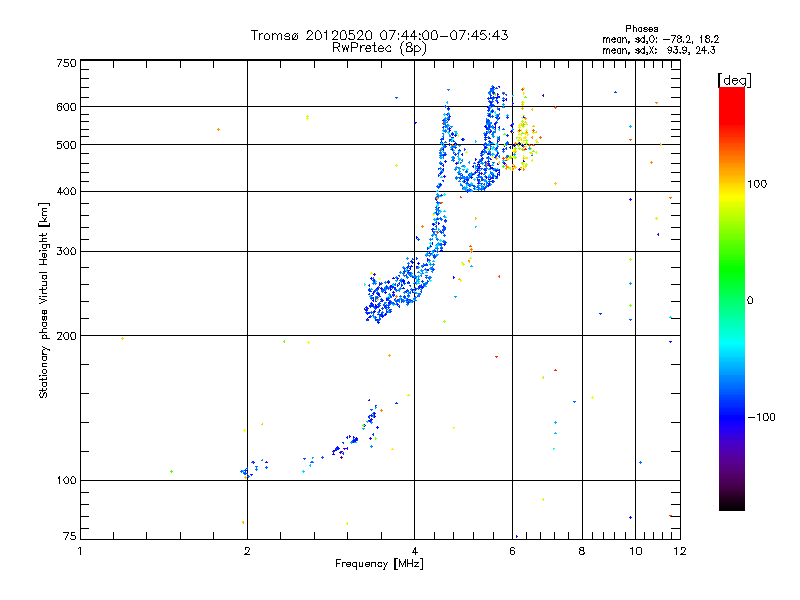800x600 pixels.
Task: Click the x-axis tick label '8'
Action: (582, 551)
